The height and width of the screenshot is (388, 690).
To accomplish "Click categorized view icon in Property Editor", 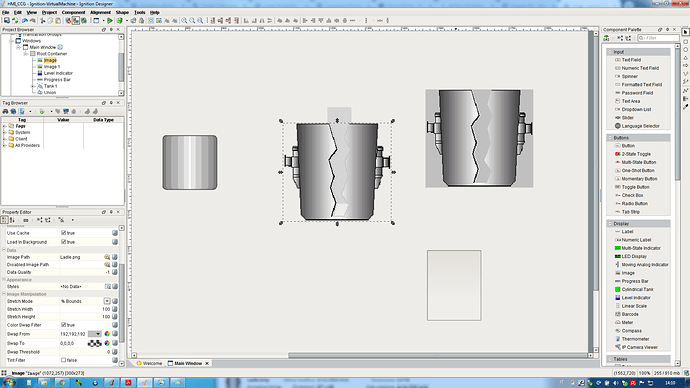I will (x=4, y=220).
